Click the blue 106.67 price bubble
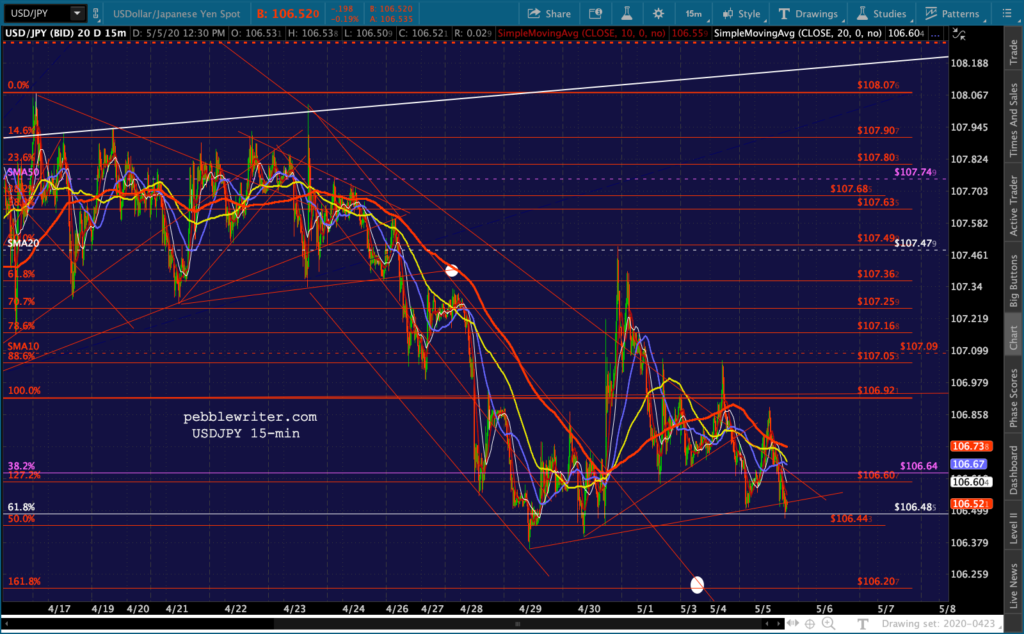Image resolution: width=1024 pixels, height=634 pixels. coord(968,464)
